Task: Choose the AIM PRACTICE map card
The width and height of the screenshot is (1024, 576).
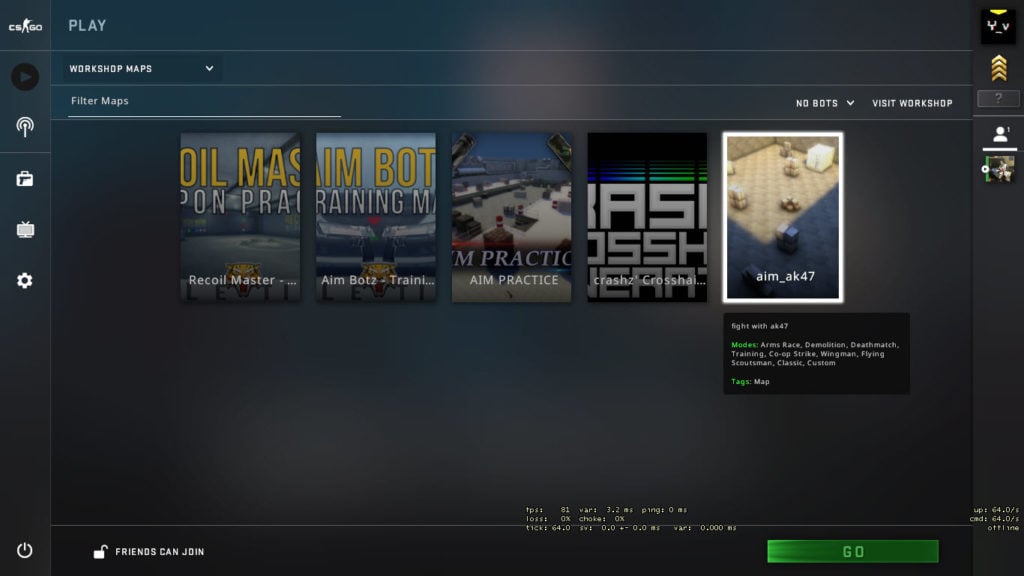Action: pyautogui.click(x=512, y=217)
